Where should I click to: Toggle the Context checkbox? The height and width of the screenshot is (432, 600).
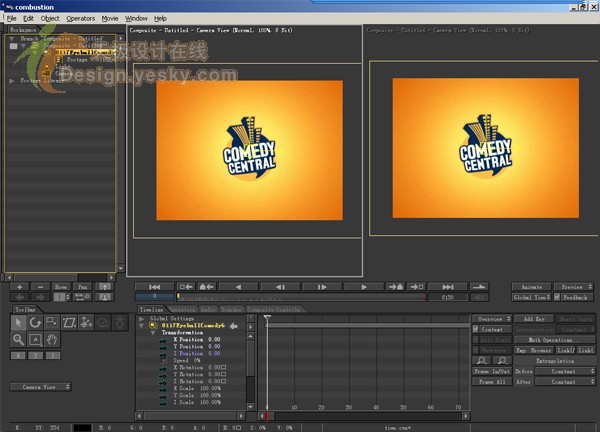click(476, 329)
